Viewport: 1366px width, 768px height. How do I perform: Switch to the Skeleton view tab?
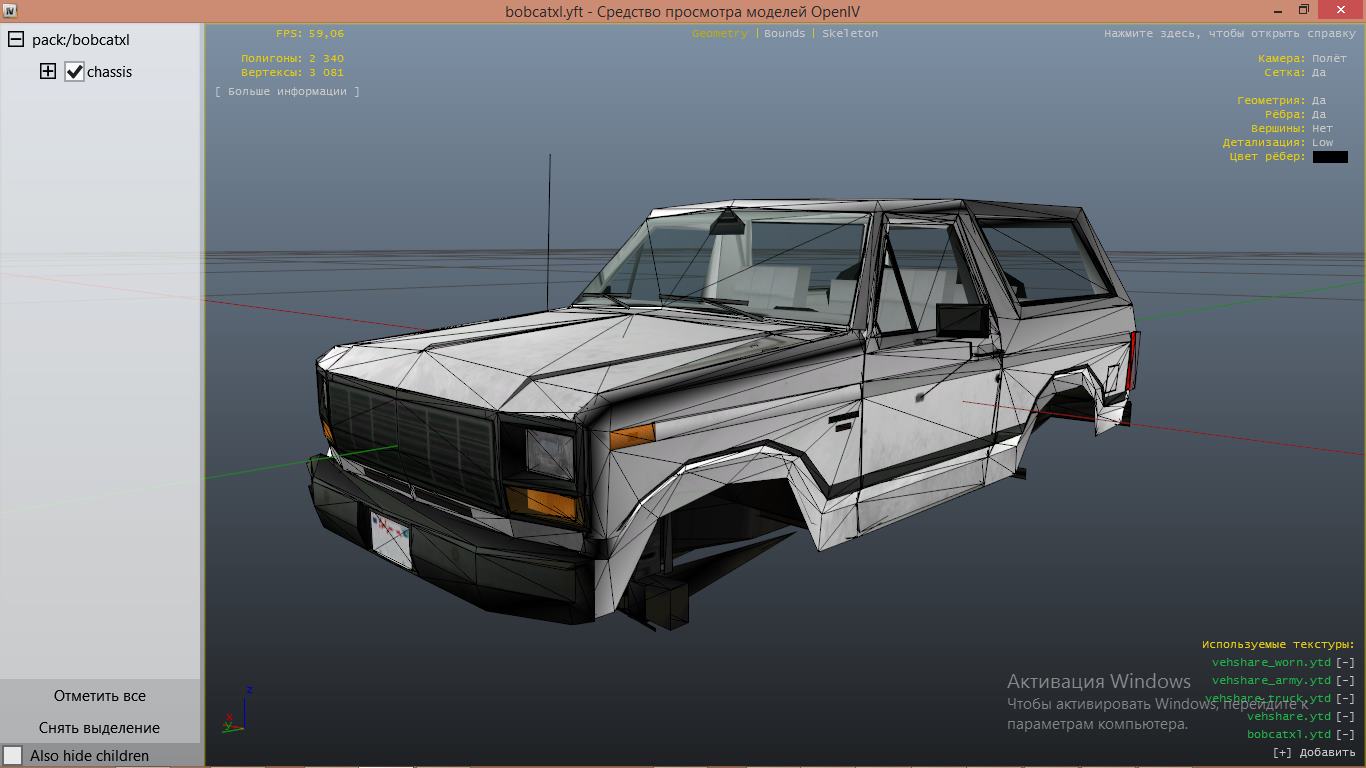849,33
